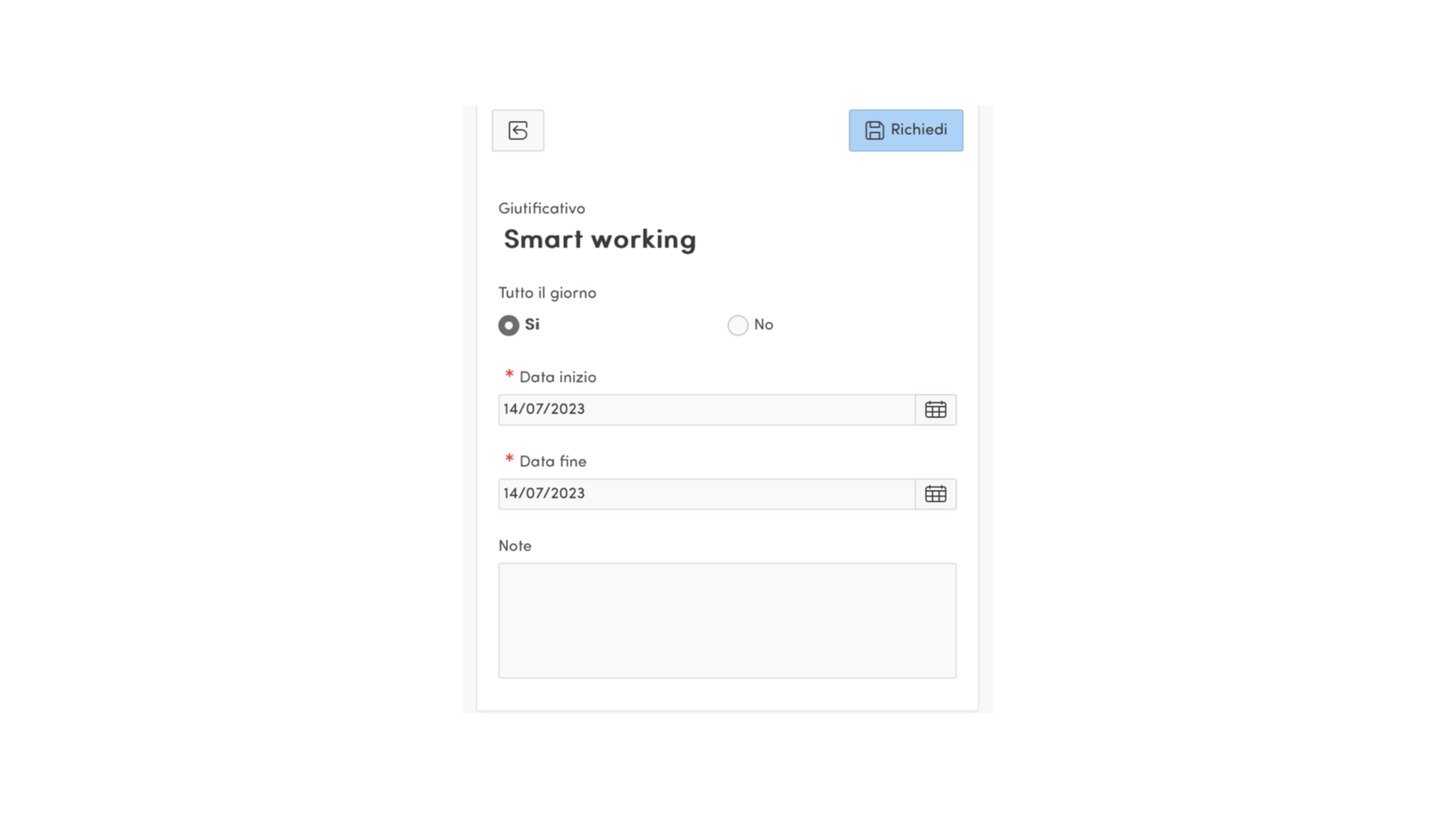The width and height of the screenshot is (1456, 819).
Task: Open the Data fine calendar picker
Action: 935,494
